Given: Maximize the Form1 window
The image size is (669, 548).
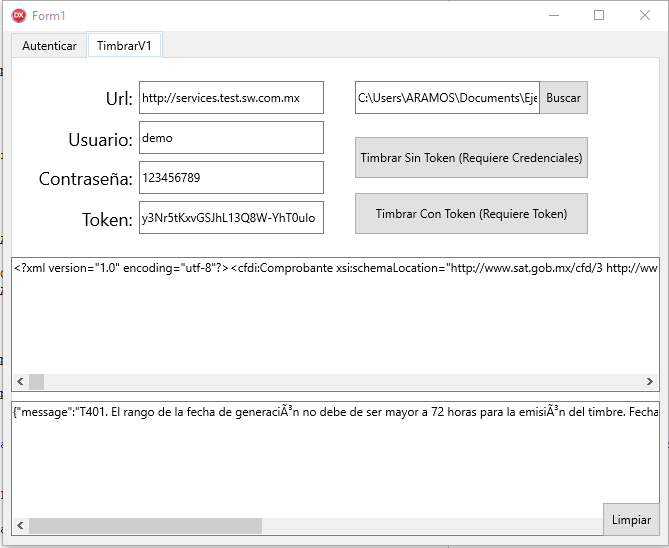Looking at the screenshot, I should pyautogui.click(x=599, y=15).
